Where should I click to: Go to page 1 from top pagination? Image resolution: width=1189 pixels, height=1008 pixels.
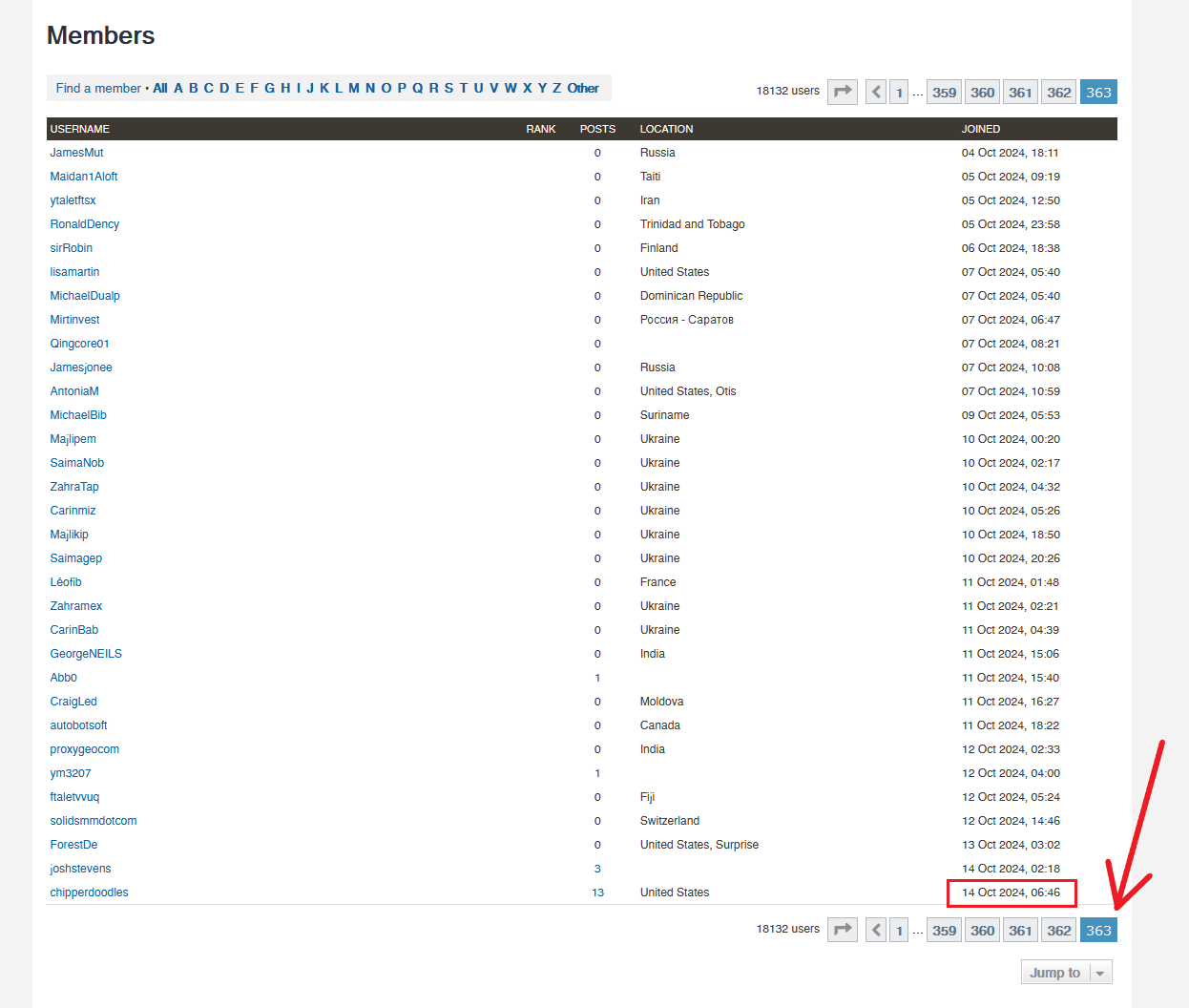[898, 91]
